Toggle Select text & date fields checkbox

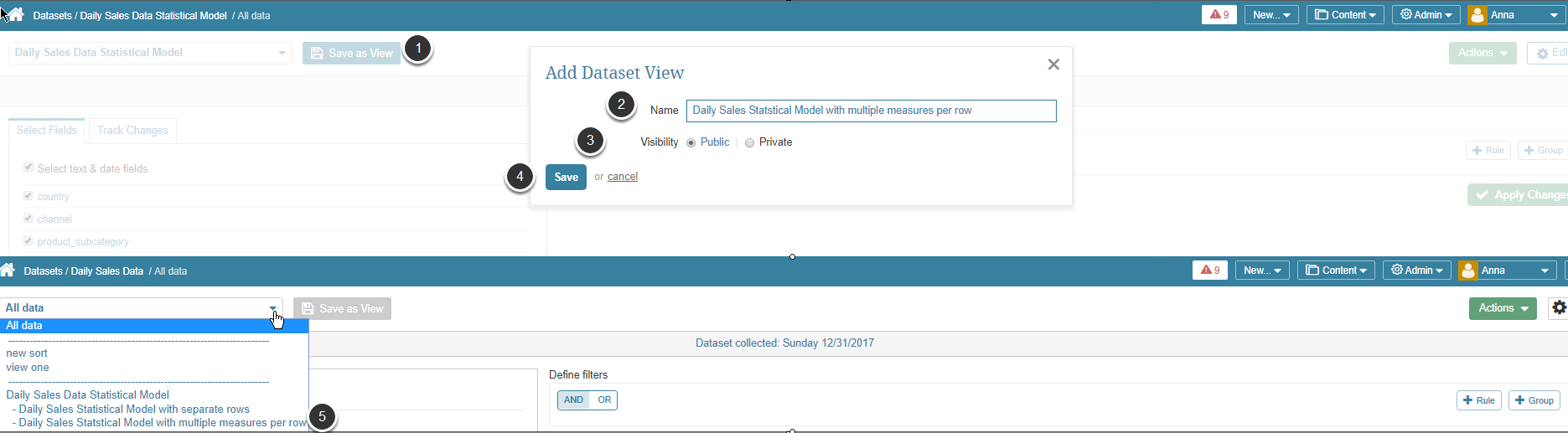click(x=28, y=168)
